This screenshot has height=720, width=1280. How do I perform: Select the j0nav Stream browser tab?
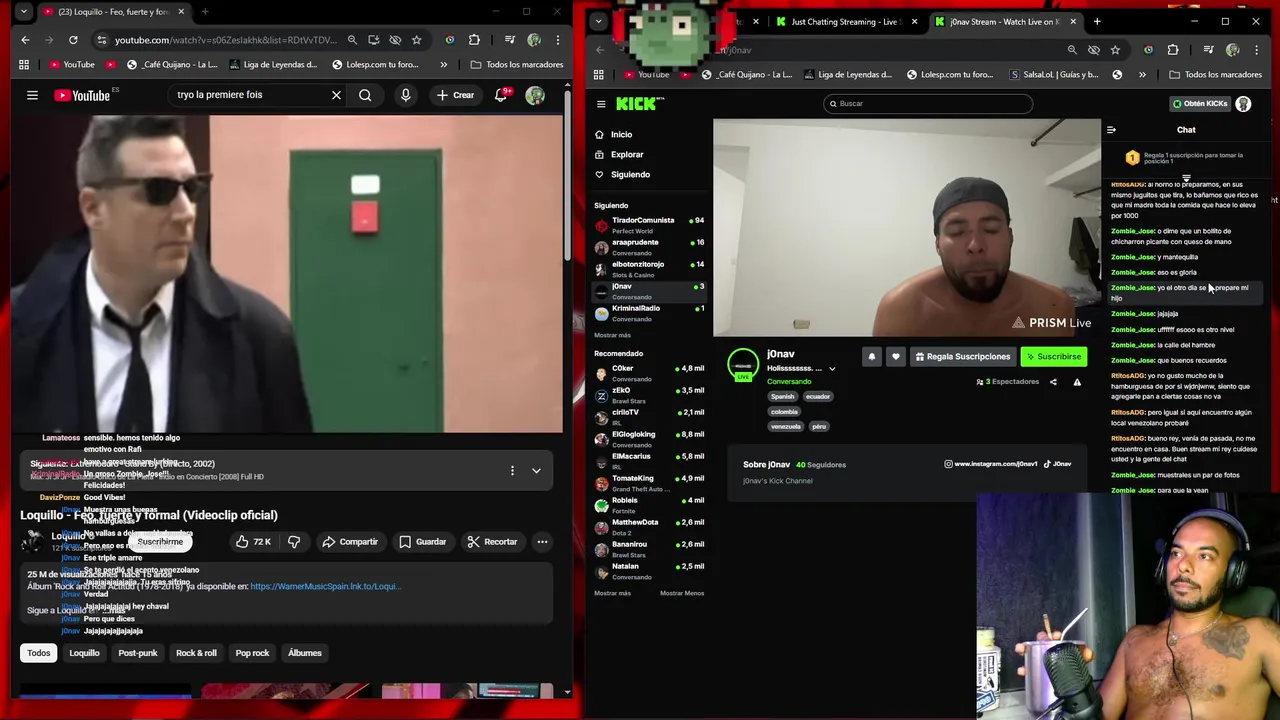click(x=1003, y=22)
